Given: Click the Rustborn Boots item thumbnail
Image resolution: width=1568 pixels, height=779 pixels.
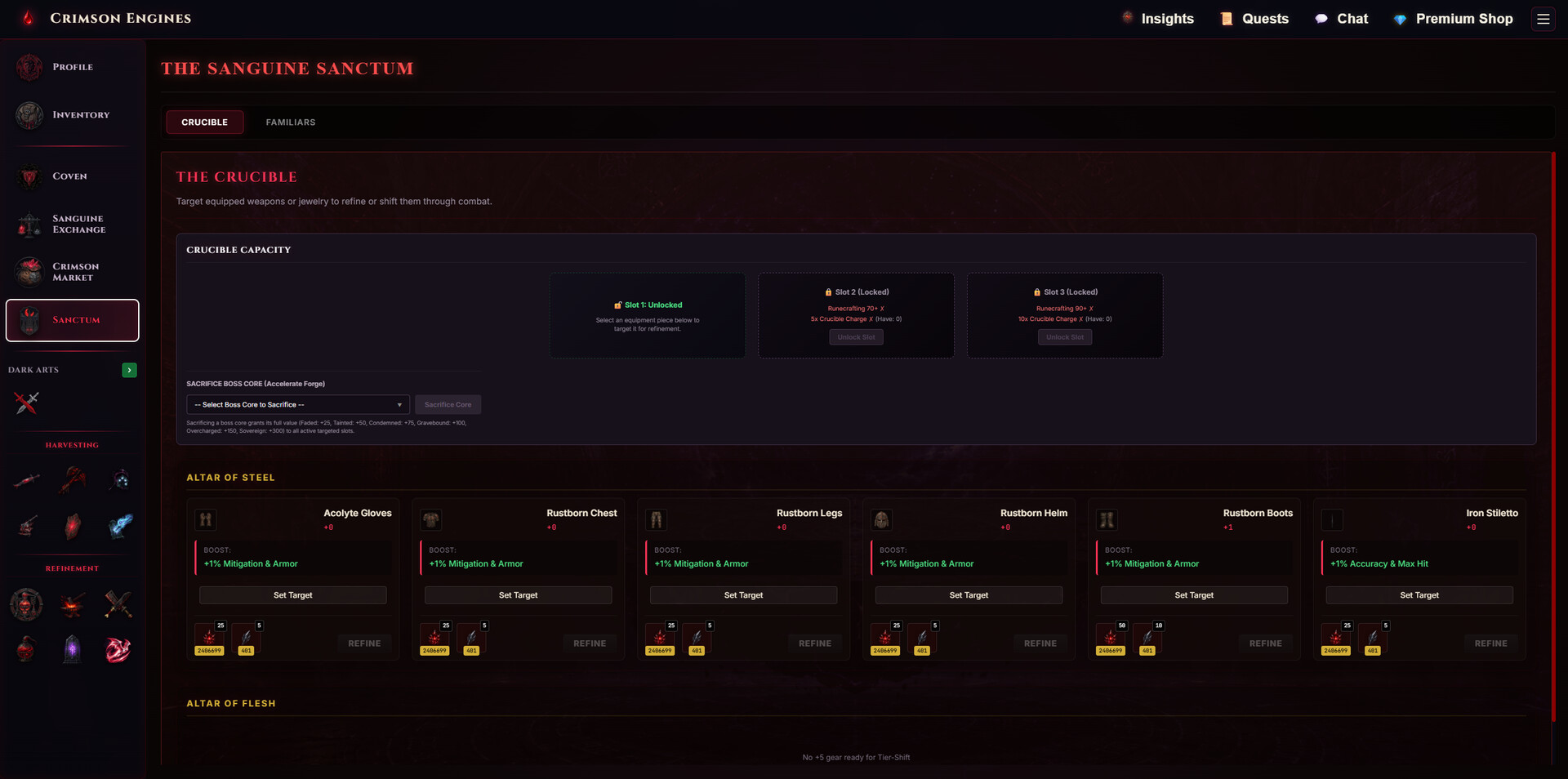Looking at the screenshot, I should coord(1107,519).
